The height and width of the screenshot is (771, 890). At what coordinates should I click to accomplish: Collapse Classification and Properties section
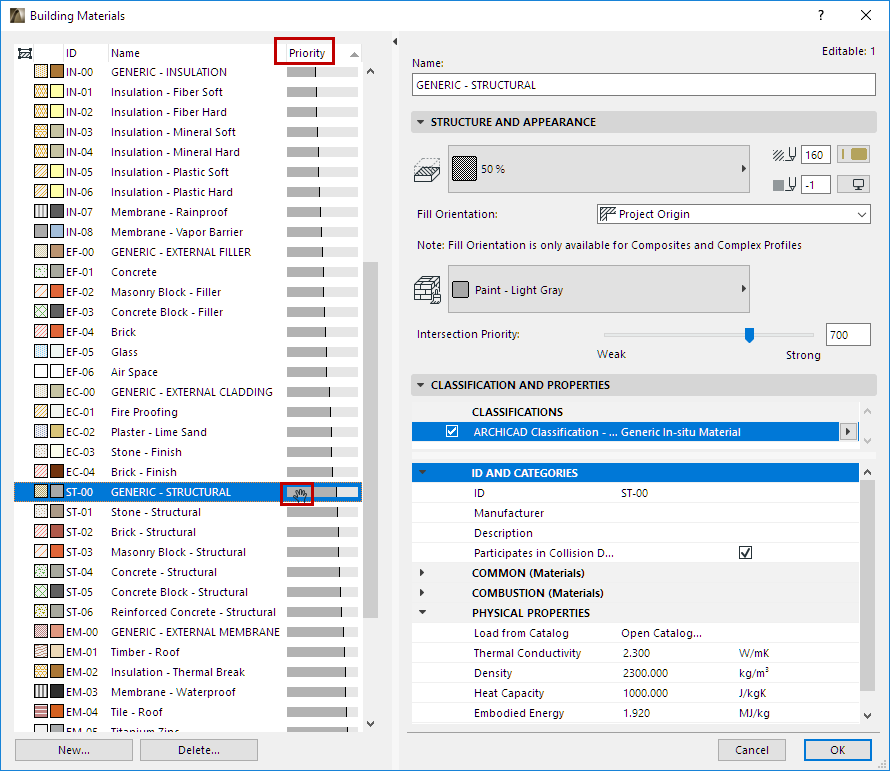coord(421,385)
